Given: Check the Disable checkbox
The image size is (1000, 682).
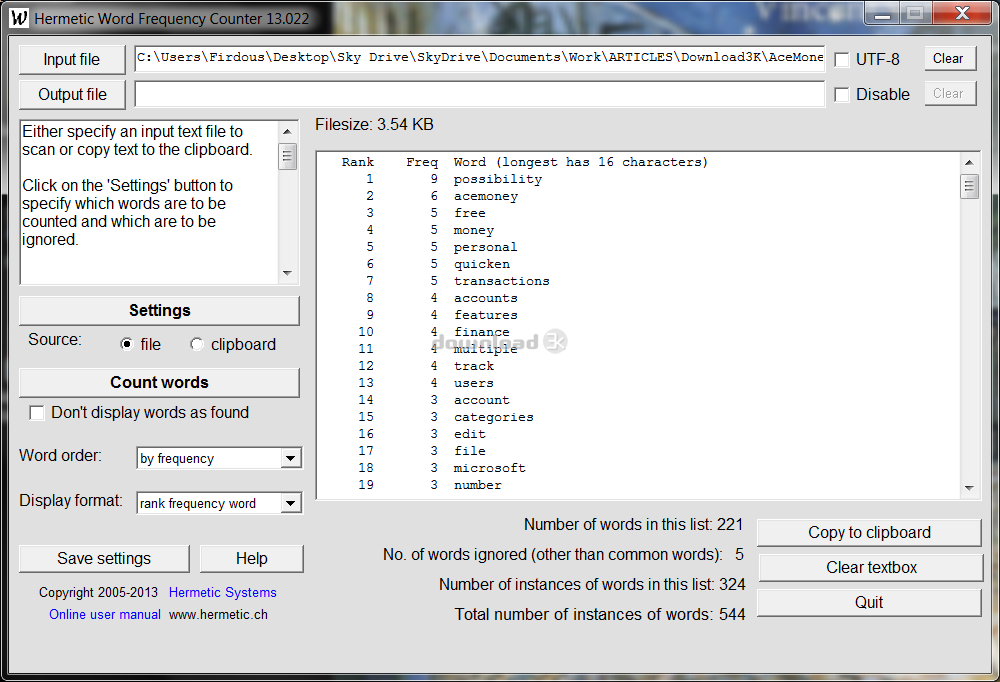Looking at the screenshot, I should [x=841, y=94].
